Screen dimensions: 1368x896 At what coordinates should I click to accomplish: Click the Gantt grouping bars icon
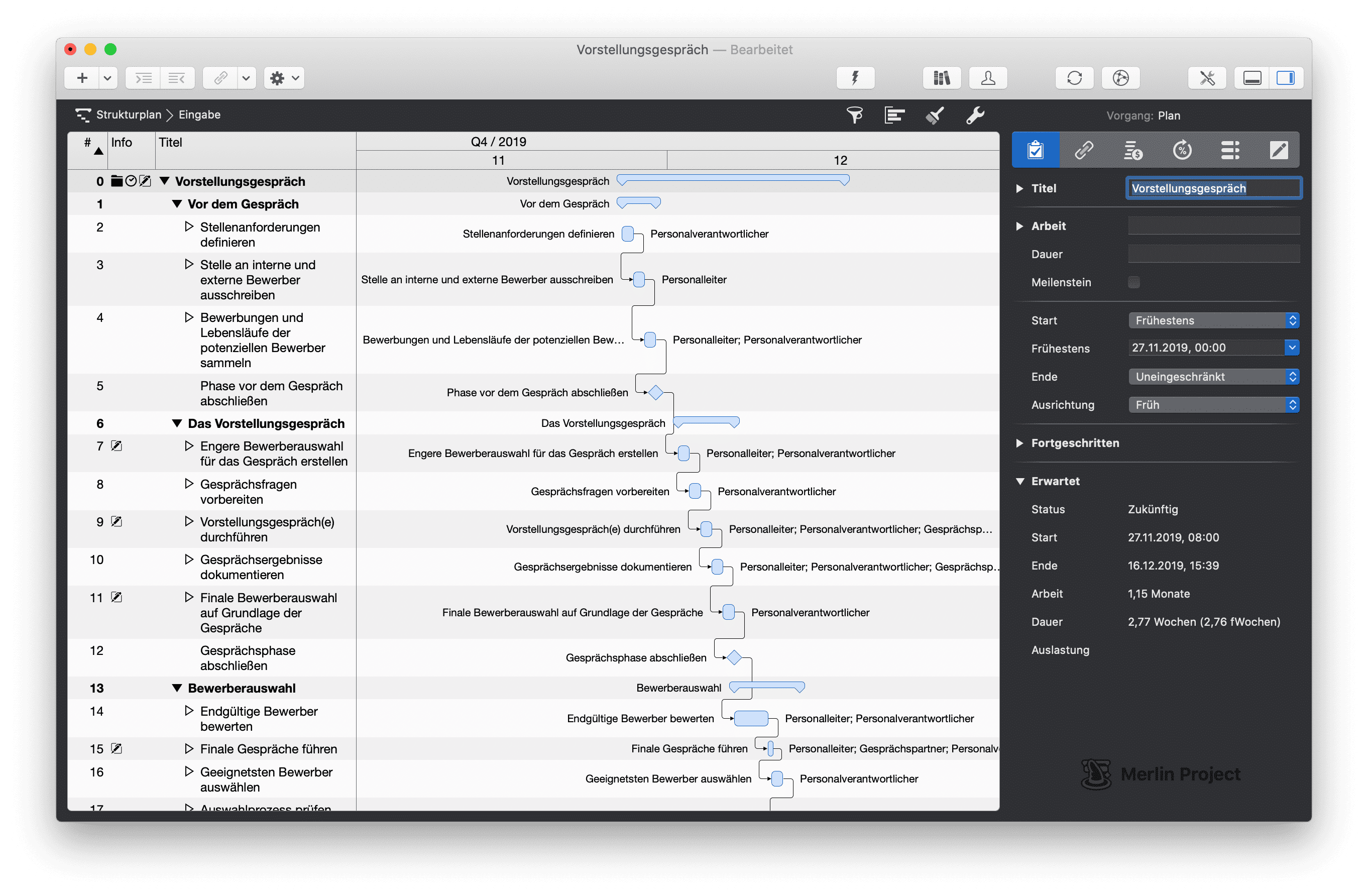[x=894, y=116]
